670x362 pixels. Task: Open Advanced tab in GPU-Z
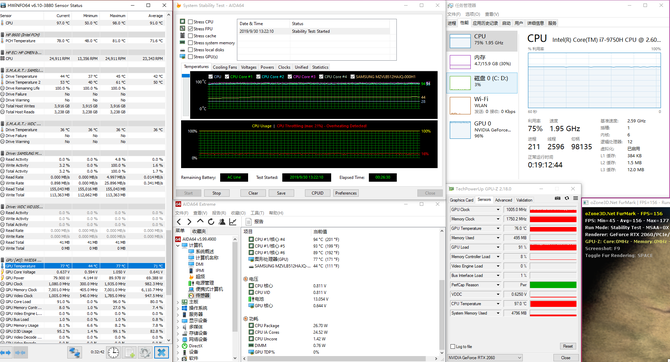pyautogui.click(x=503, y=200)
